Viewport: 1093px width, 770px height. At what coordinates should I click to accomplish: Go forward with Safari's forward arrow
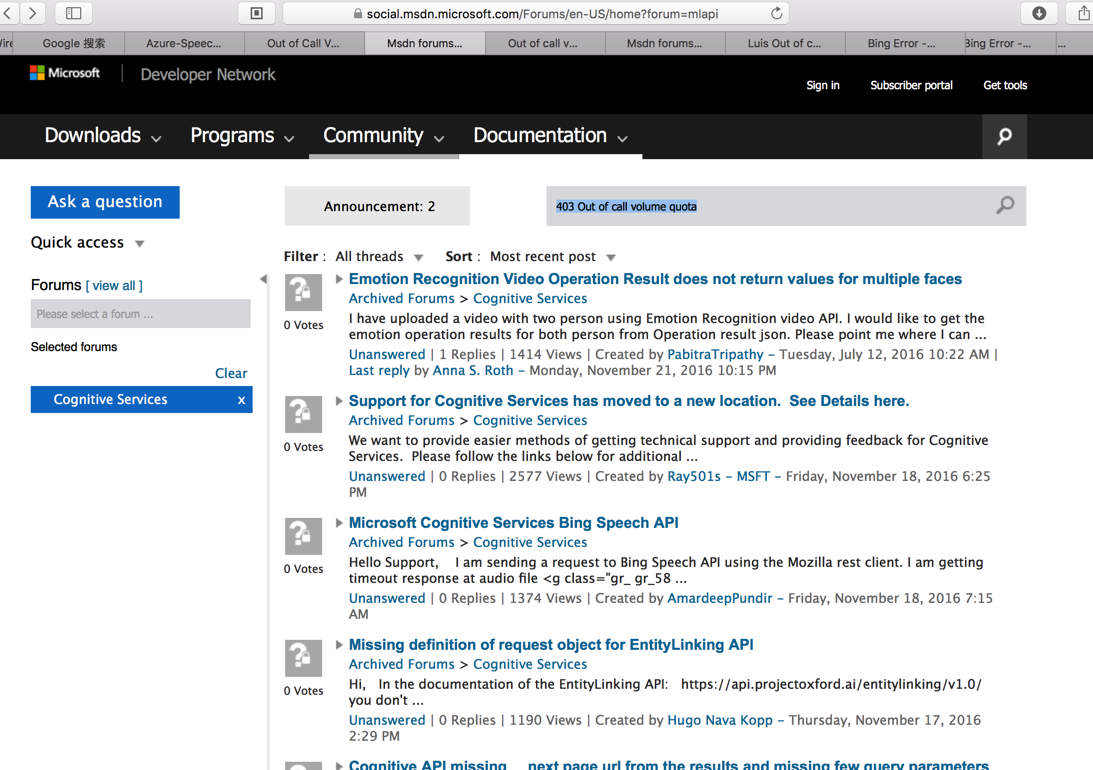32,13
